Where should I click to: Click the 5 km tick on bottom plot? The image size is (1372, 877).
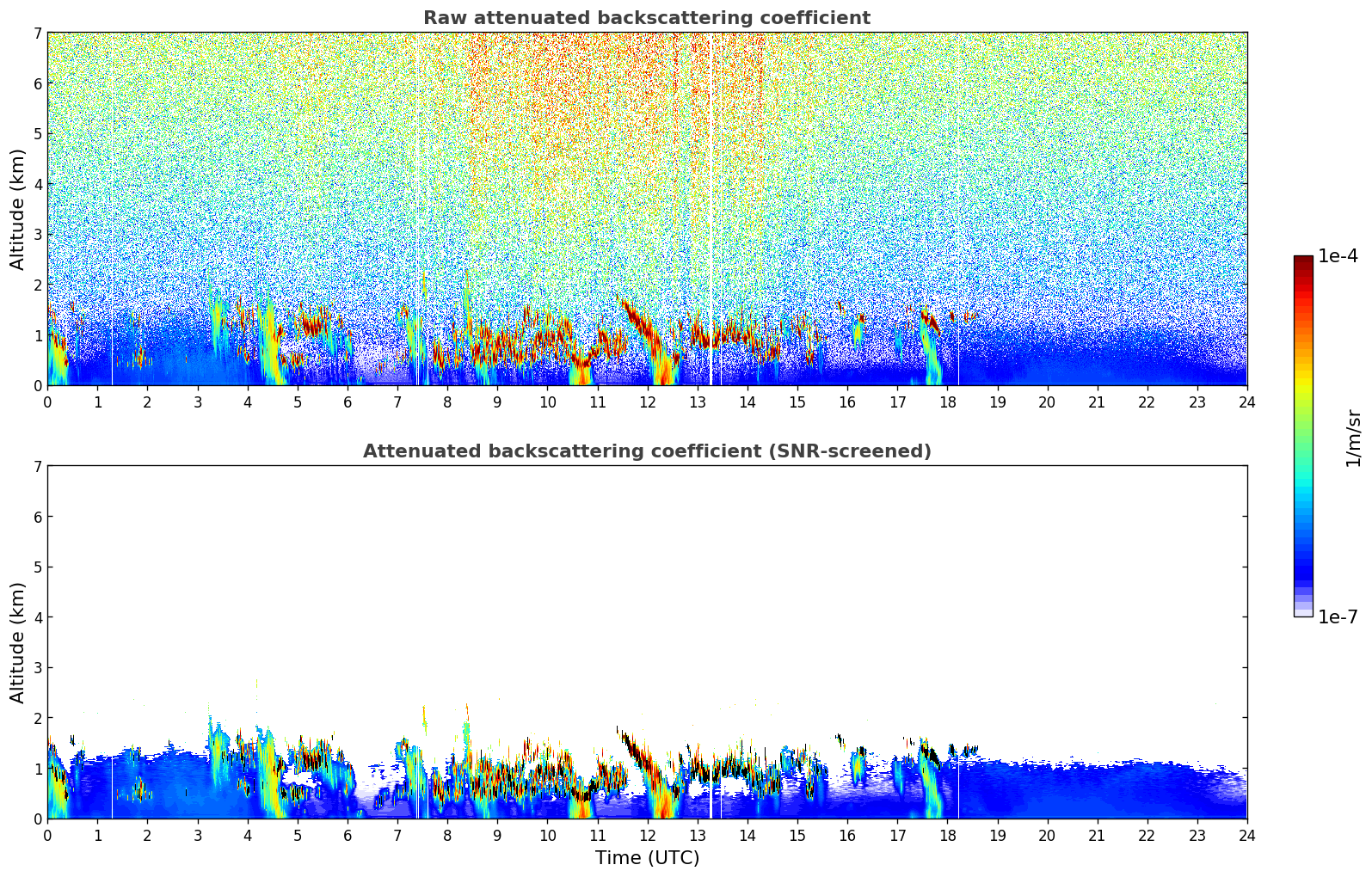(x=37, y=567)
